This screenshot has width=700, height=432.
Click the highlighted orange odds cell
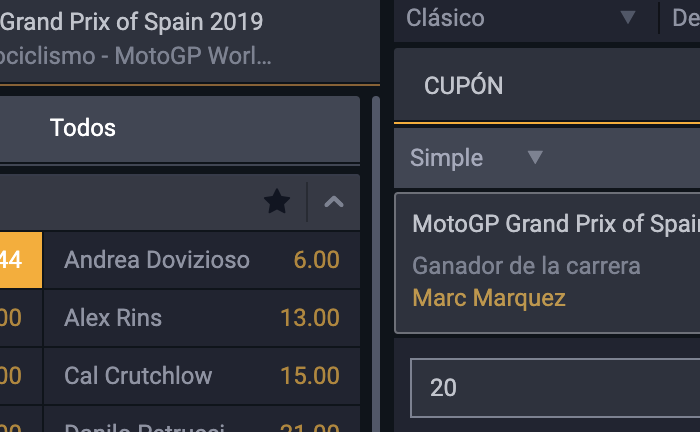point(21,260)
